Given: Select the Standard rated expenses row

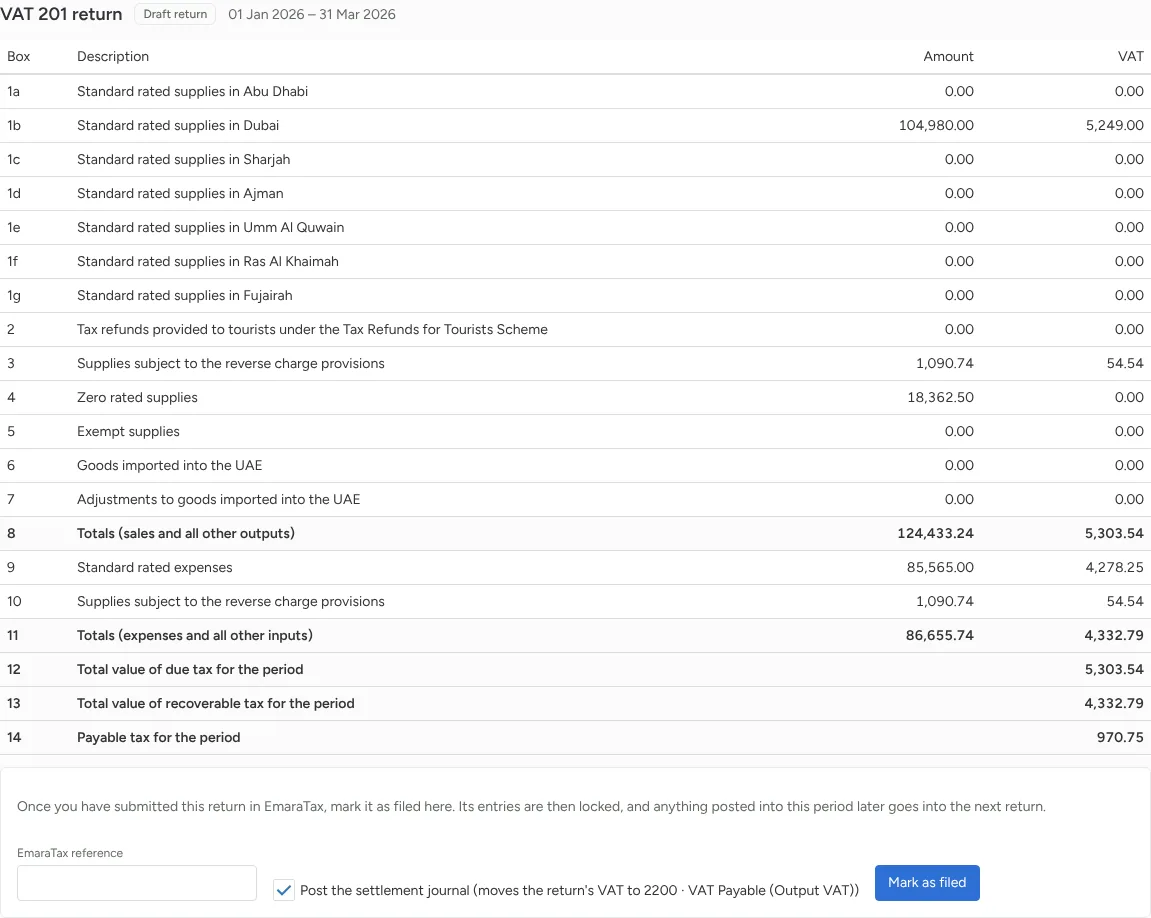Looking at the screenshot, I should (x=576, y=567).
